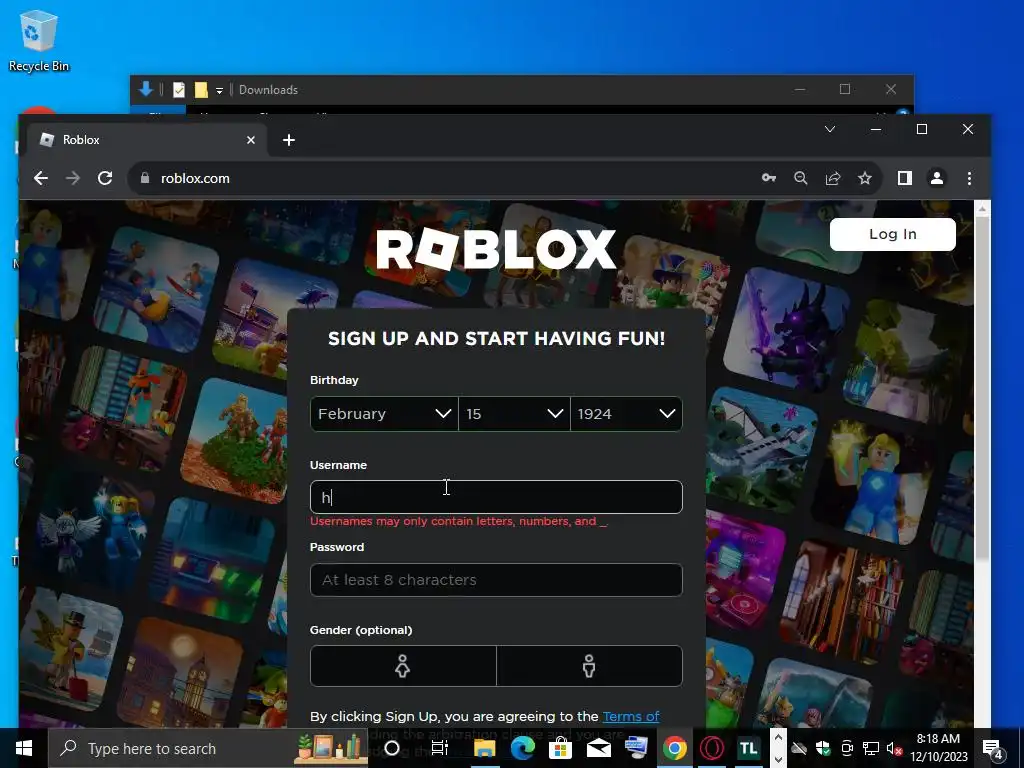Reload the Roblox page
This screenshot has width=1024, height=768.
click(x=104, y=178)
